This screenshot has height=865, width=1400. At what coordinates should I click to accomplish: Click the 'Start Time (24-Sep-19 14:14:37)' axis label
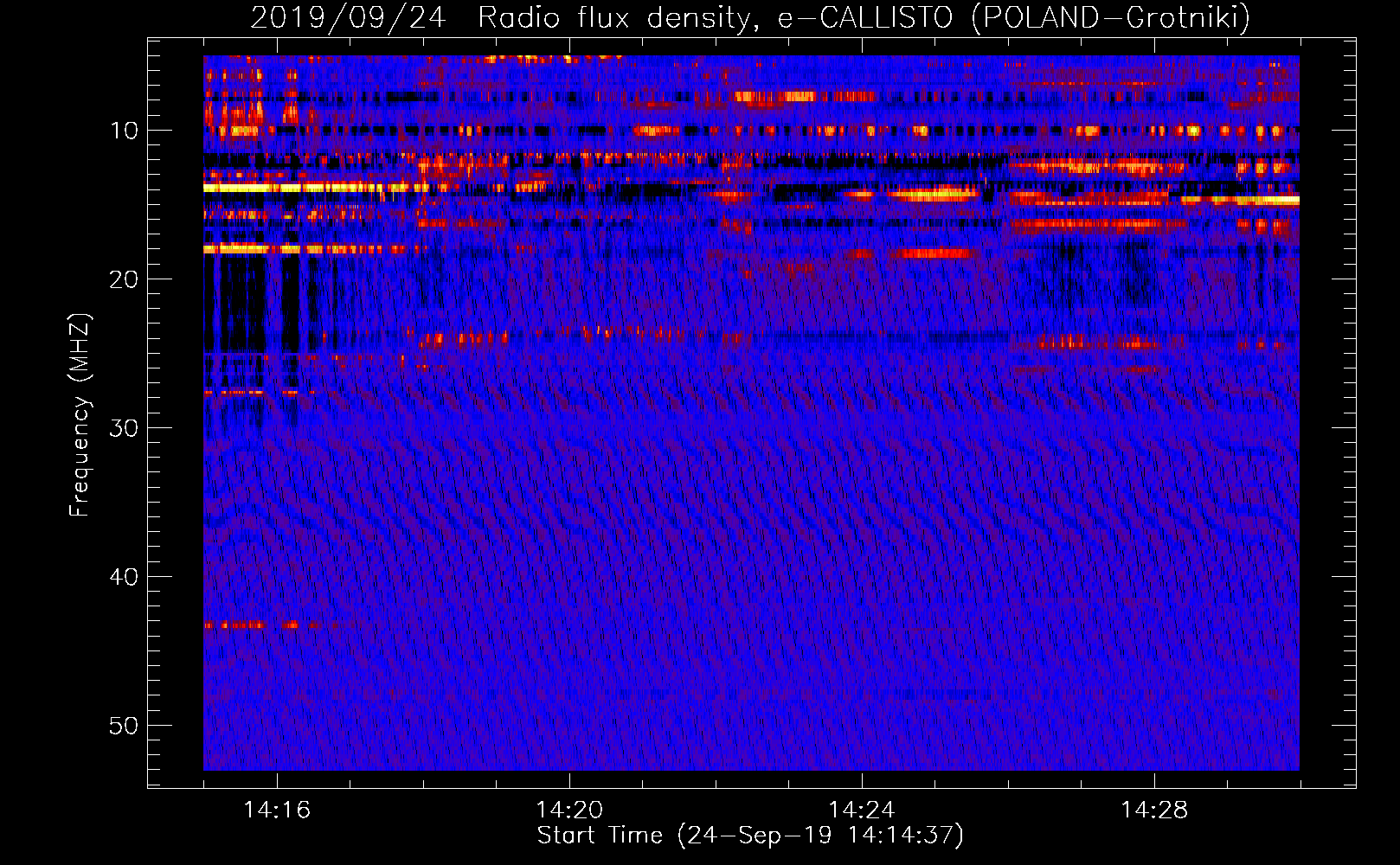coord(750,836)
